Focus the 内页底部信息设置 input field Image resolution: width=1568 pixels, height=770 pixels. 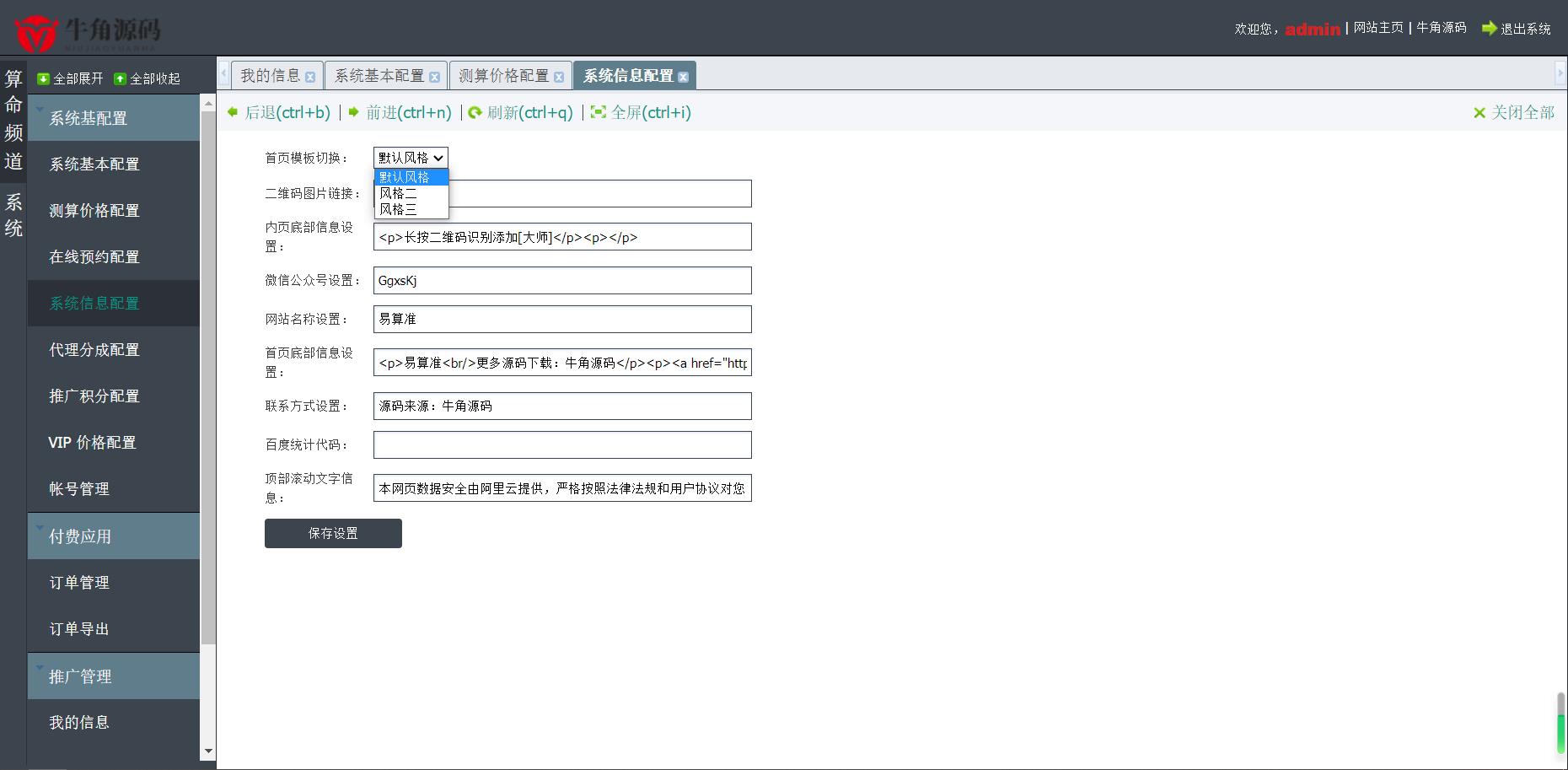click(562, 237)
